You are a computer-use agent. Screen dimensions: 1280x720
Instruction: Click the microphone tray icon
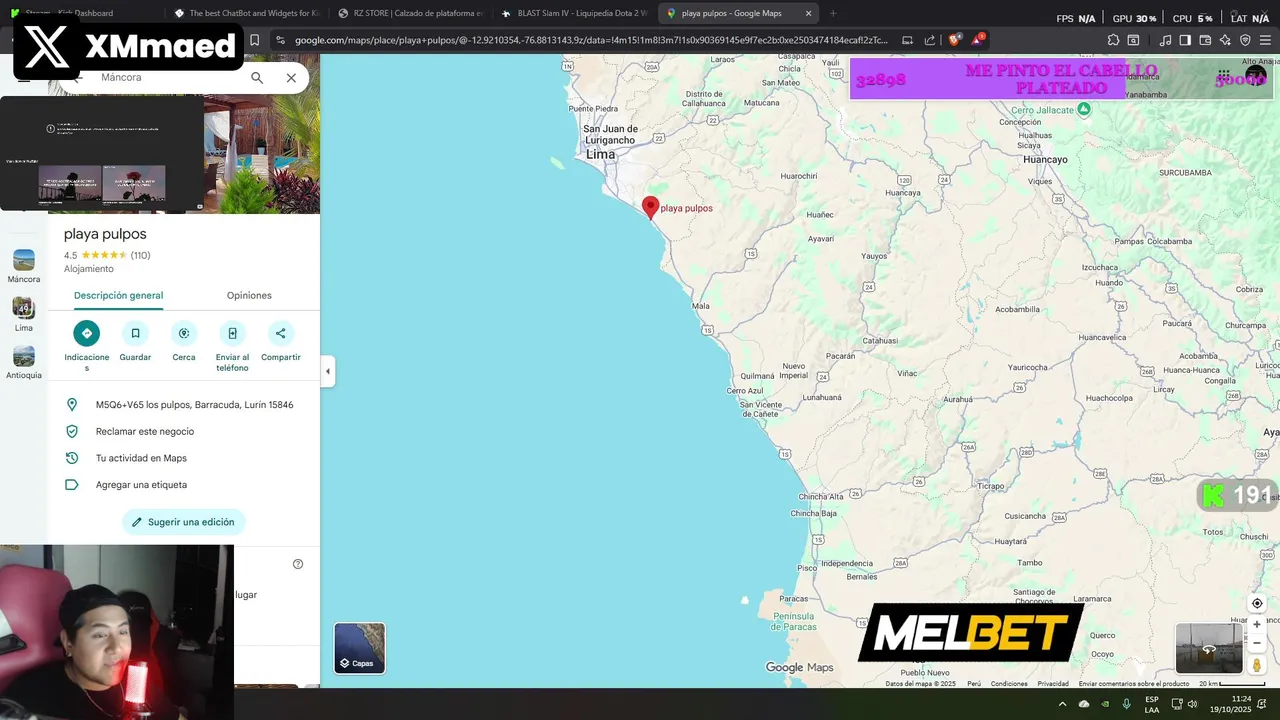1127,704
